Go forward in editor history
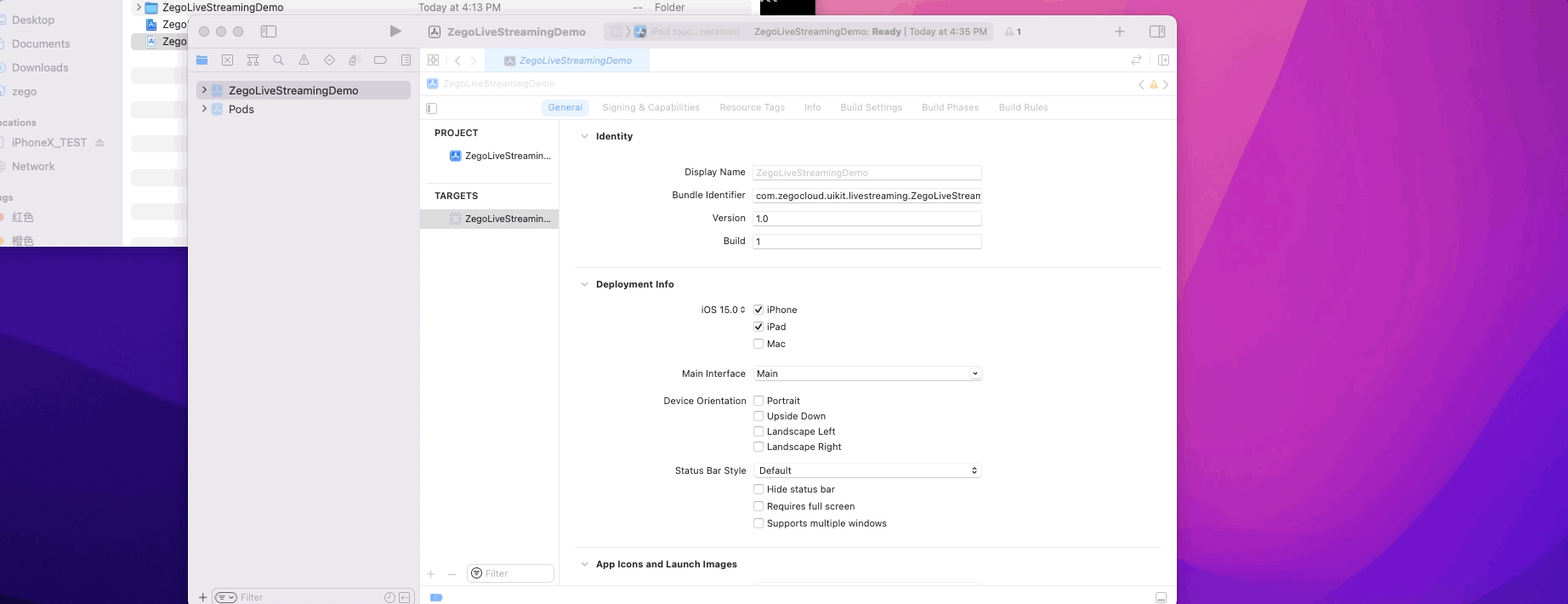Image resolution: width=1568 pixels, height=604 pixels. pyautogui.click(x=474, y=60)
